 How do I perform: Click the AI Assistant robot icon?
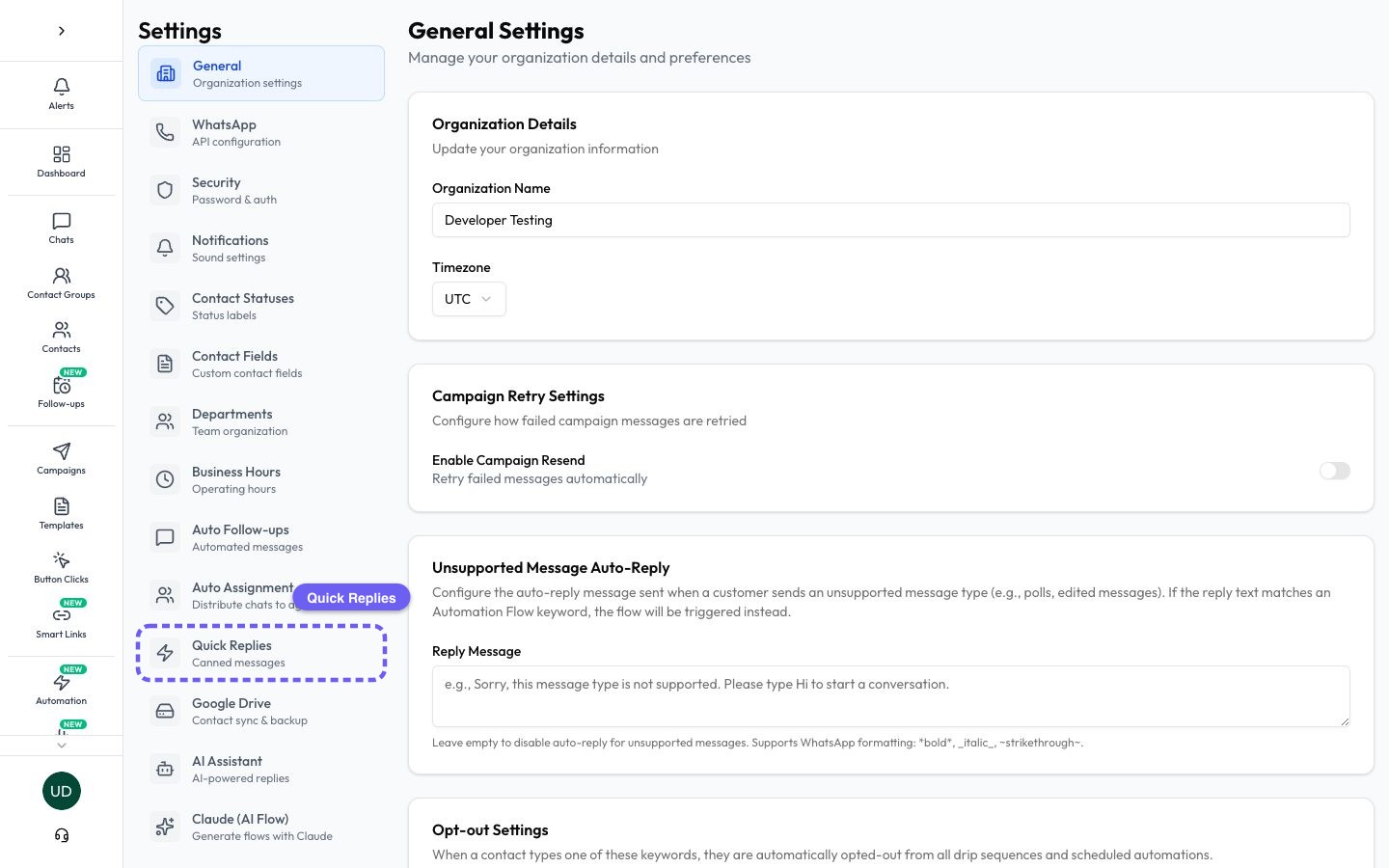[165, 769]
